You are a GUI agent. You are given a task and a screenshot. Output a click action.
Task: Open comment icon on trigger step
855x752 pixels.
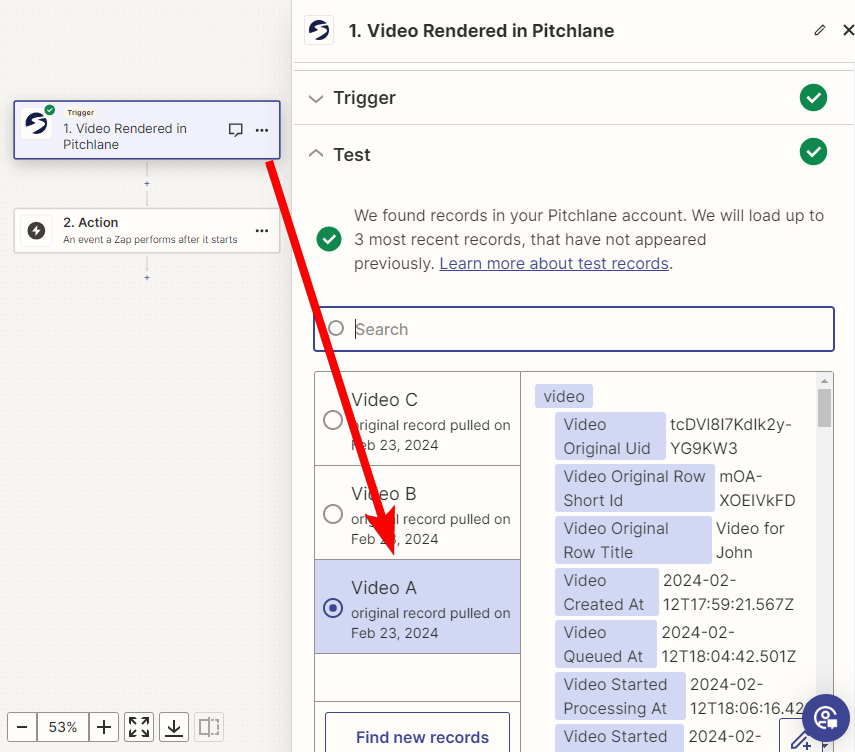point(235,130)
